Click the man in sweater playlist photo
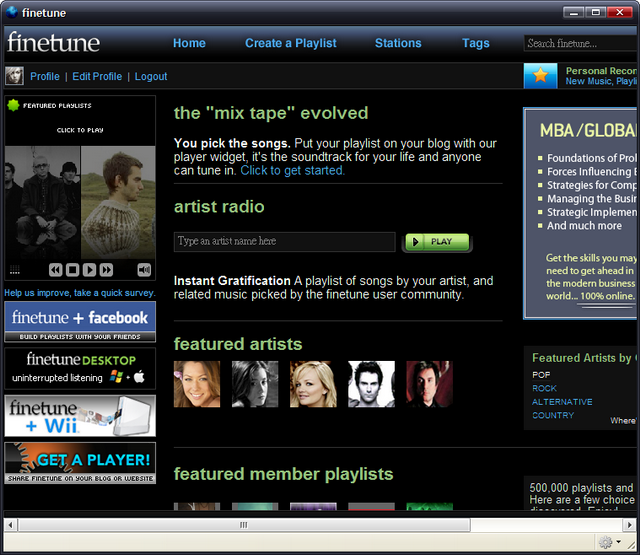 tap(118, 202)
